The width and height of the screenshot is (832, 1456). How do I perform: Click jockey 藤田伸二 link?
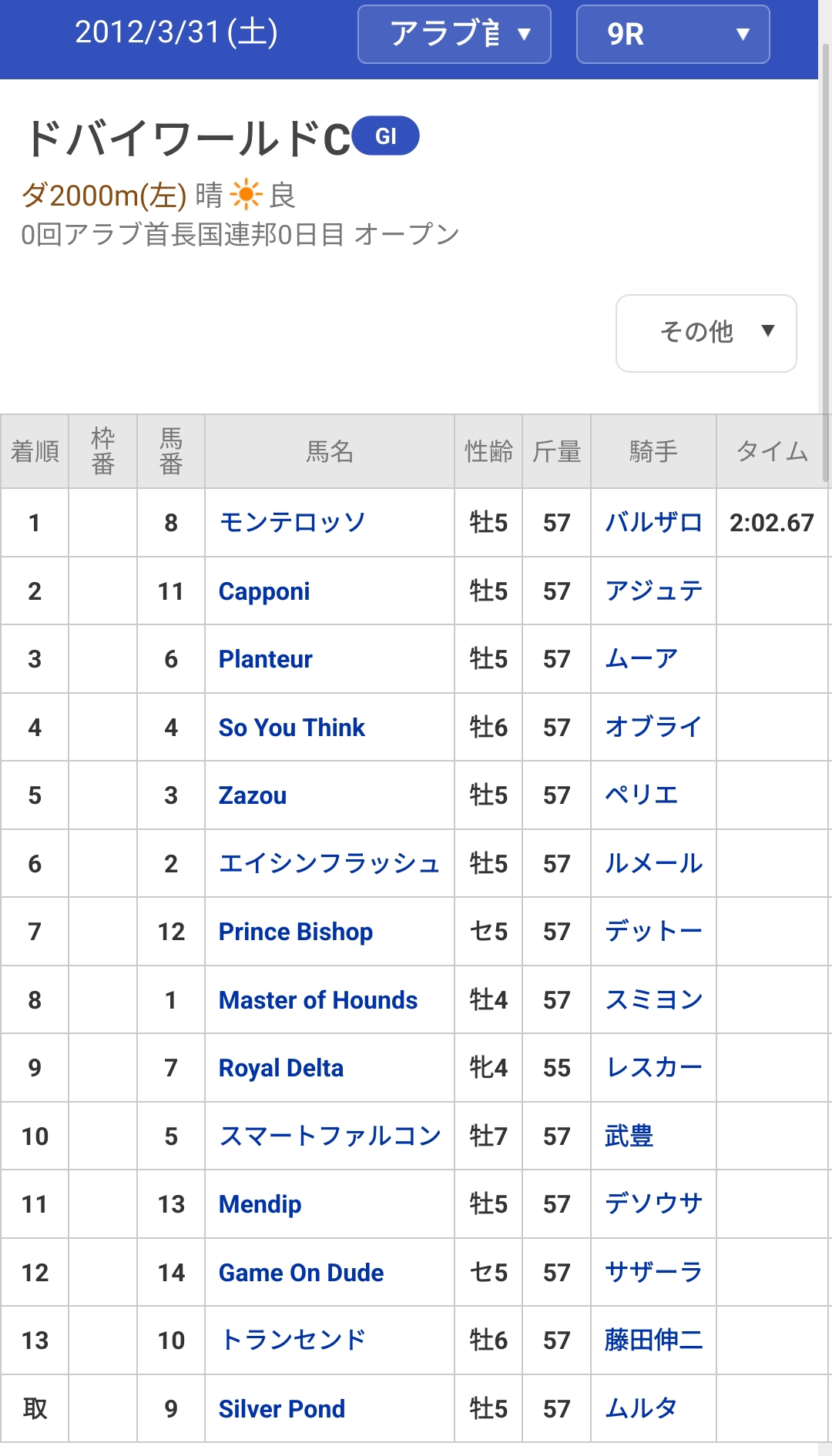coord(653,1341)
